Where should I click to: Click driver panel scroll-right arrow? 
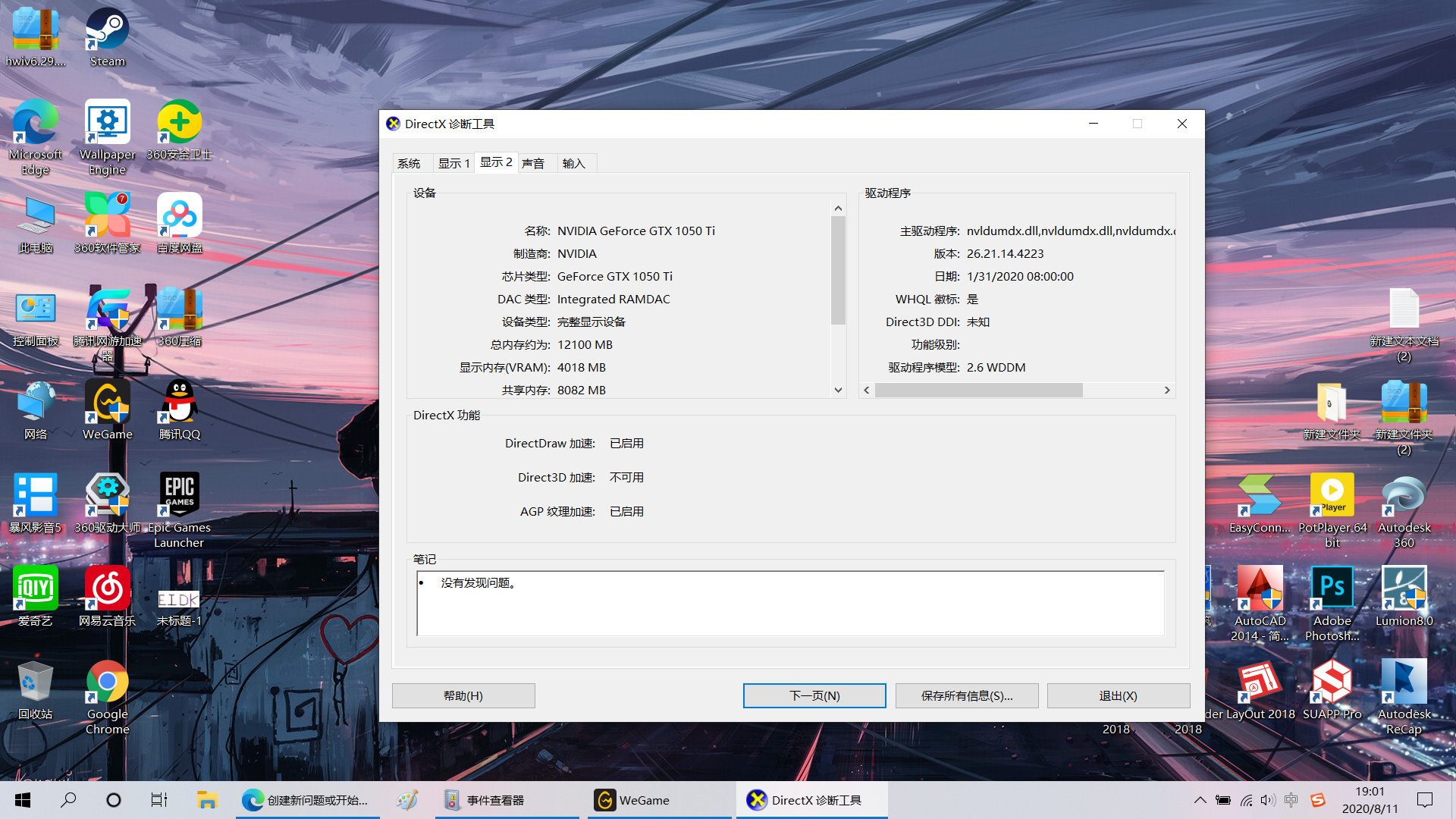[1167, 390]
